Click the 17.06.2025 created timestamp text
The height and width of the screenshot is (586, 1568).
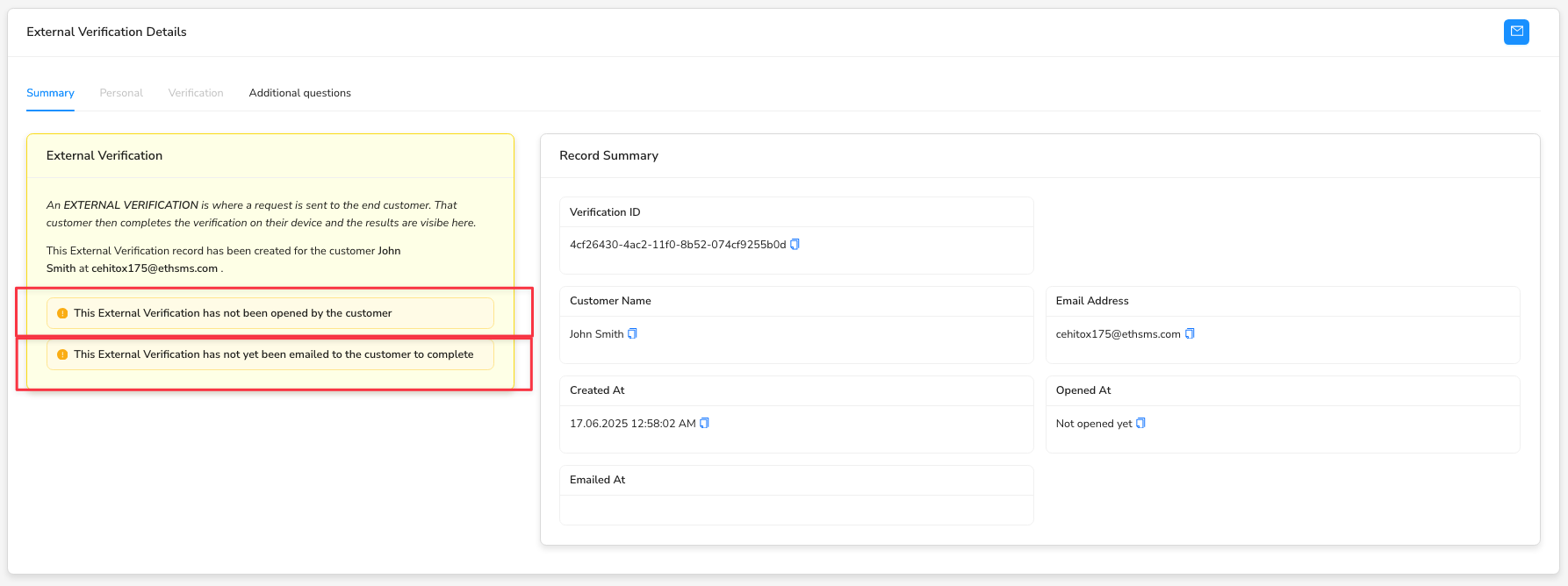(x=632, y=424)
